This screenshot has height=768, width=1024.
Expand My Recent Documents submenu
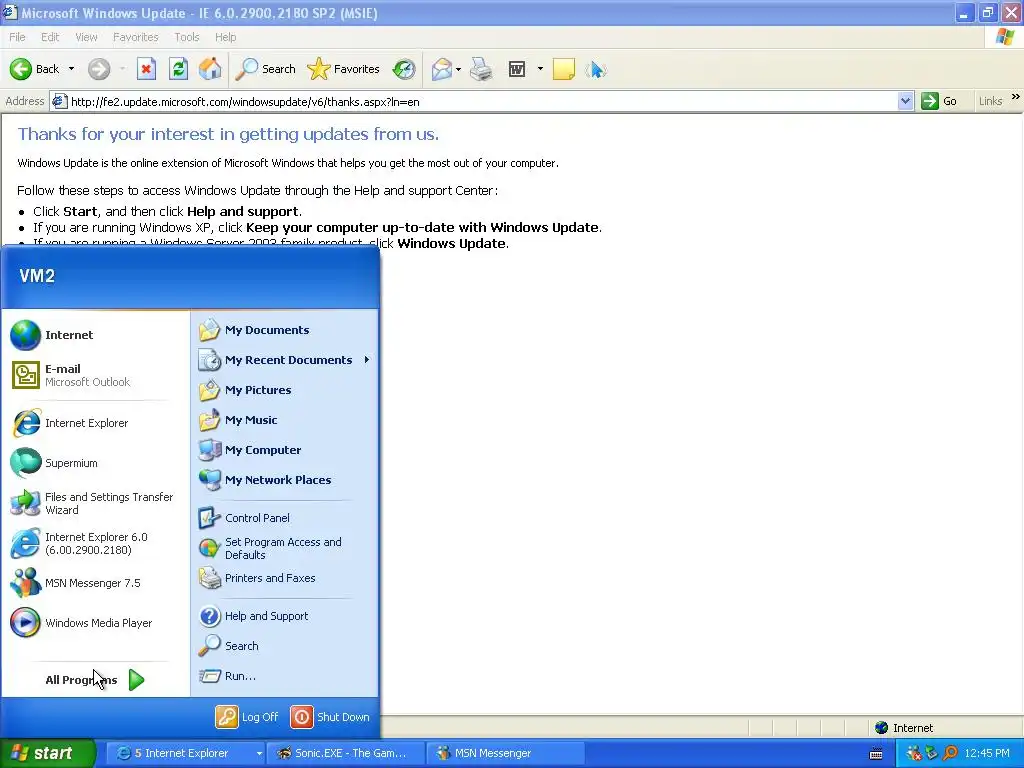pyautogui.click(x=286, y=360)
